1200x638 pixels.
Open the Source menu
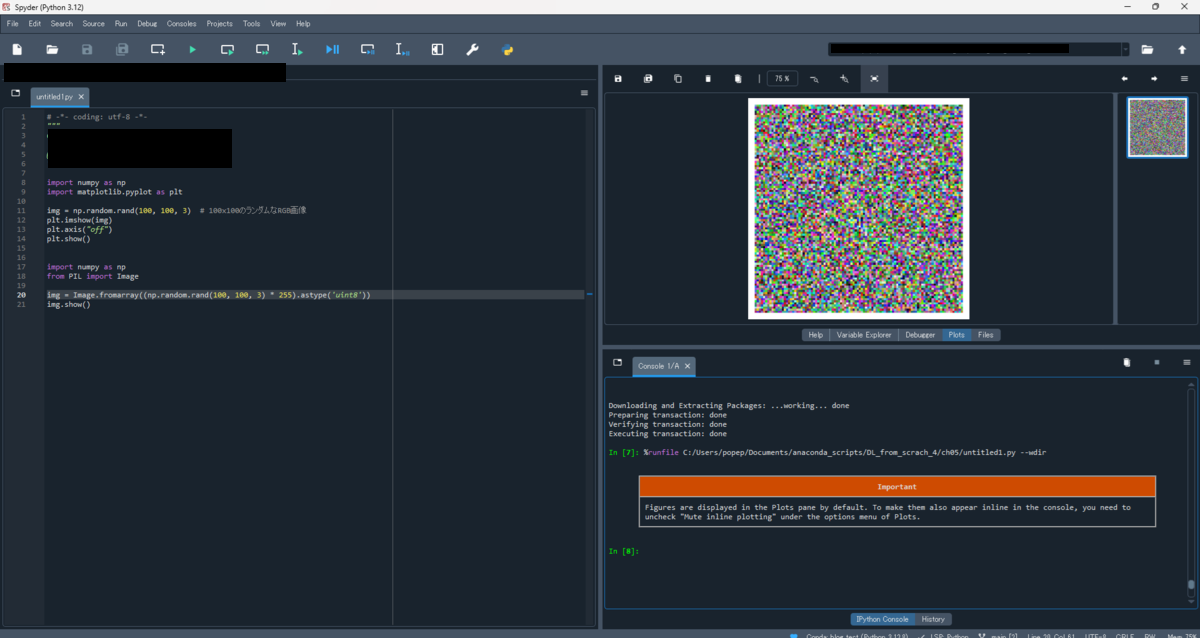(x=94, y=23)
